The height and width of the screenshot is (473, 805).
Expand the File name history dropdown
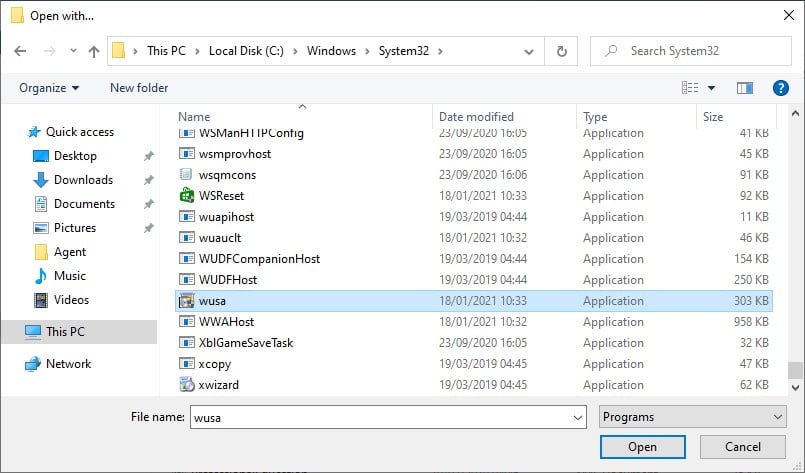(577, 417)
